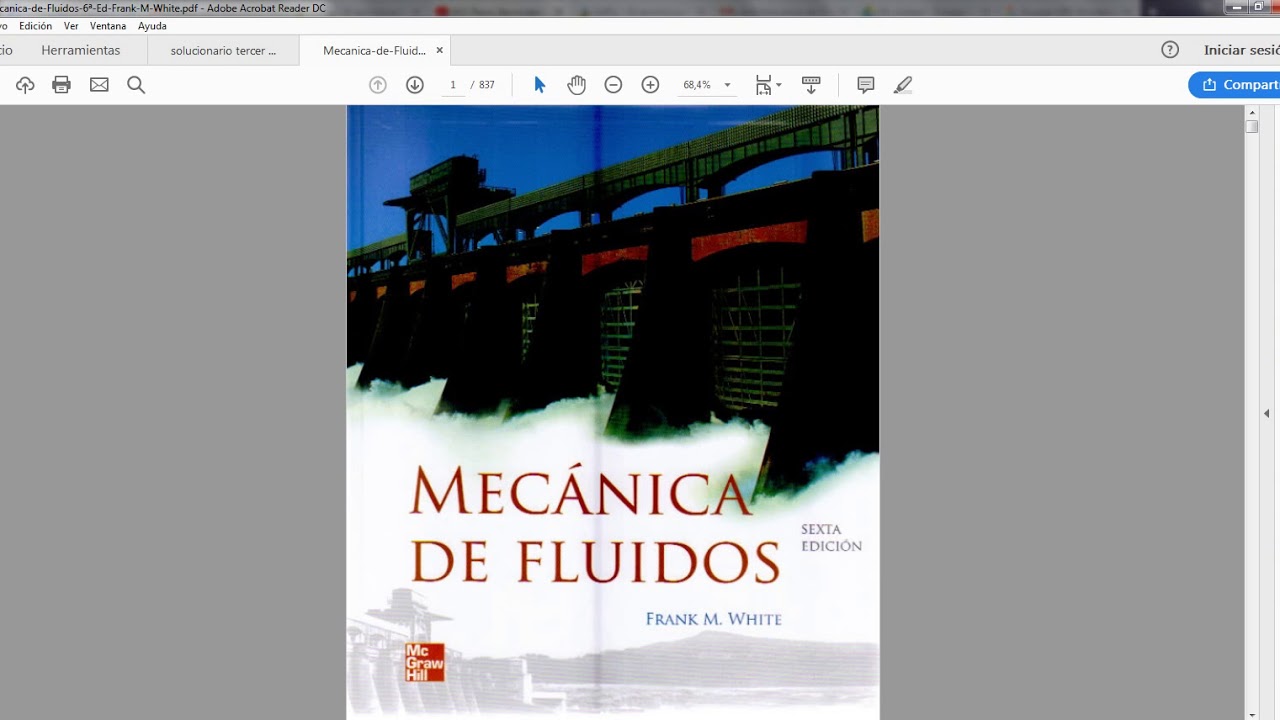The height and width of the screenshot is (720, 1280).
Task: Click the upload to cloud icon
Action: point(25,85)
